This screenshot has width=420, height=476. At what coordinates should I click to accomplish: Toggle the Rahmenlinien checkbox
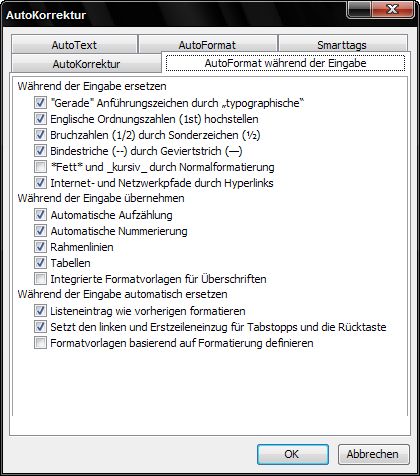coord(40,247)
